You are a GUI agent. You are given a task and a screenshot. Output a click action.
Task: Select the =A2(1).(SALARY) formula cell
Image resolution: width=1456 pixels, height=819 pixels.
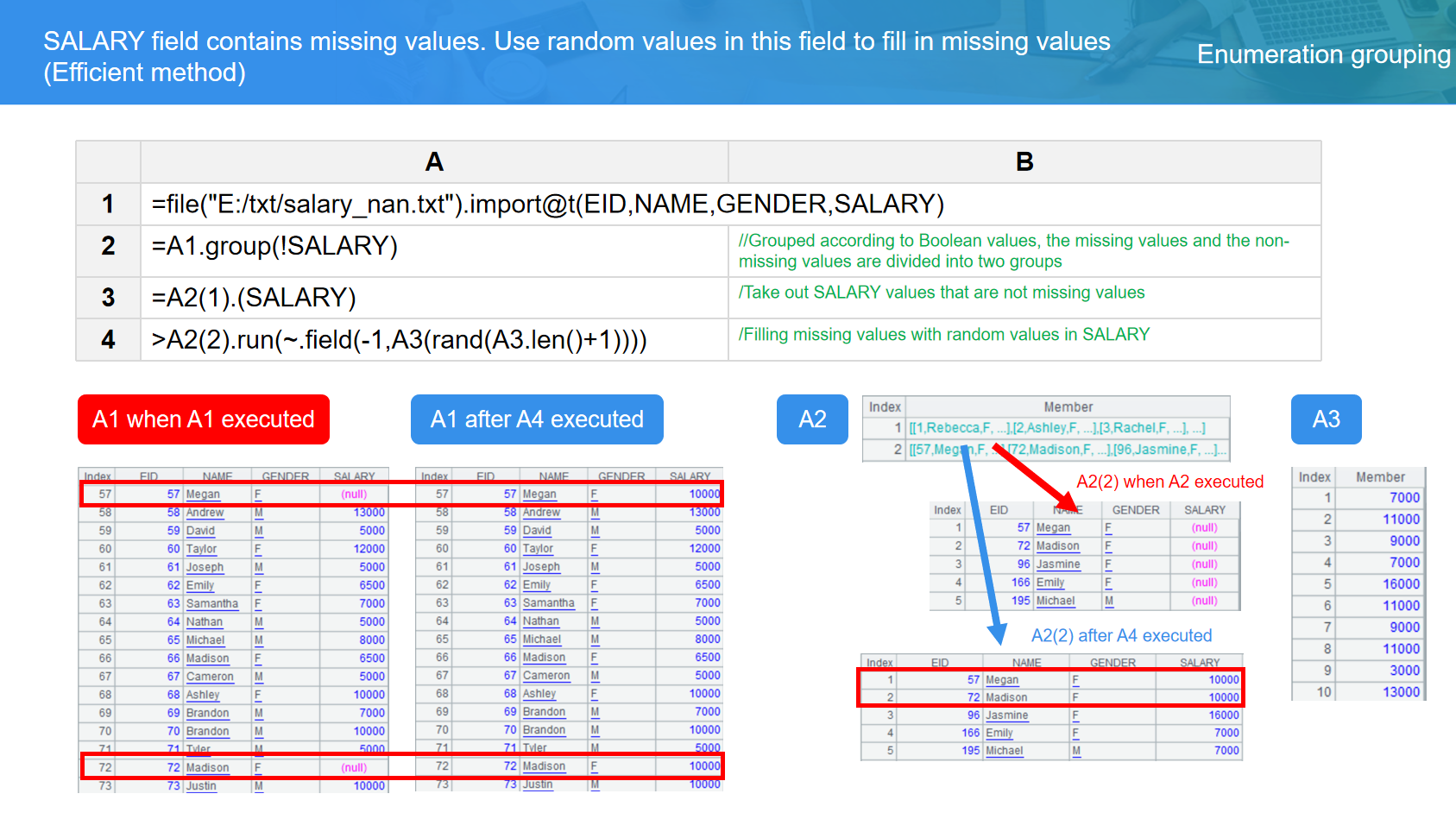(x=254, y=298)
